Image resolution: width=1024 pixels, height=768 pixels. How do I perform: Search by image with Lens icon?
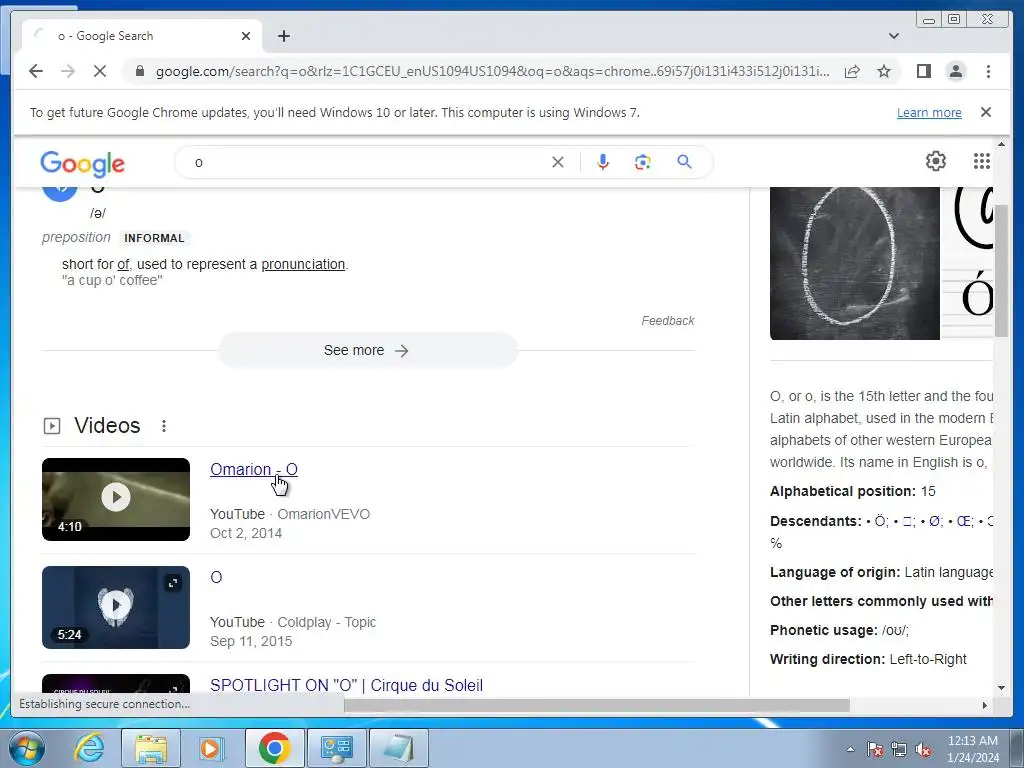coord(643,162)
